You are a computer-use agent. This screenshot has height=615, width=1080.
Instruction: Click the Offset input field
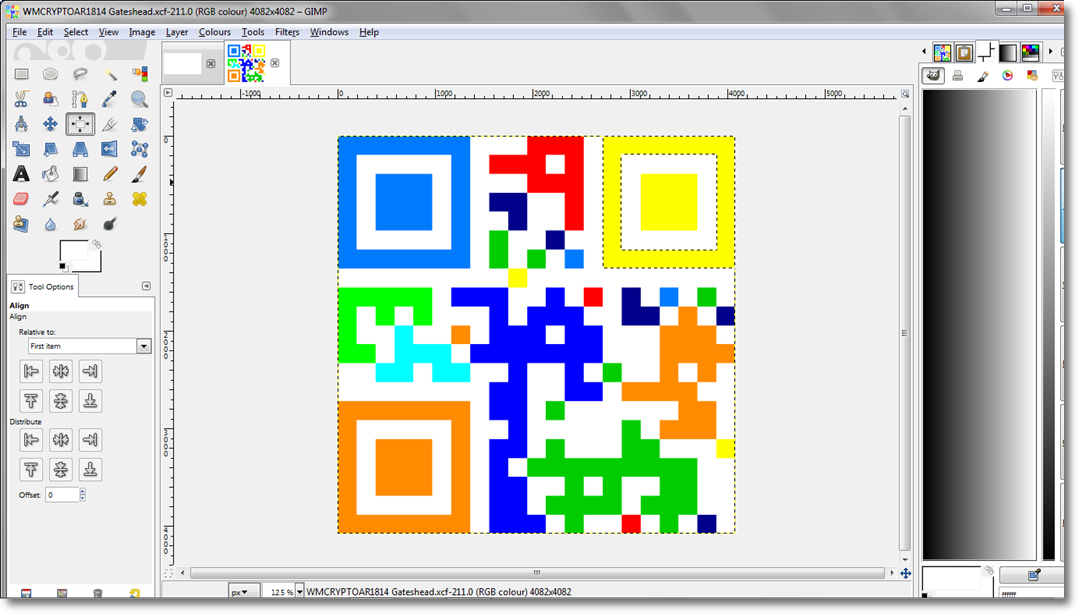coord(62,494)
